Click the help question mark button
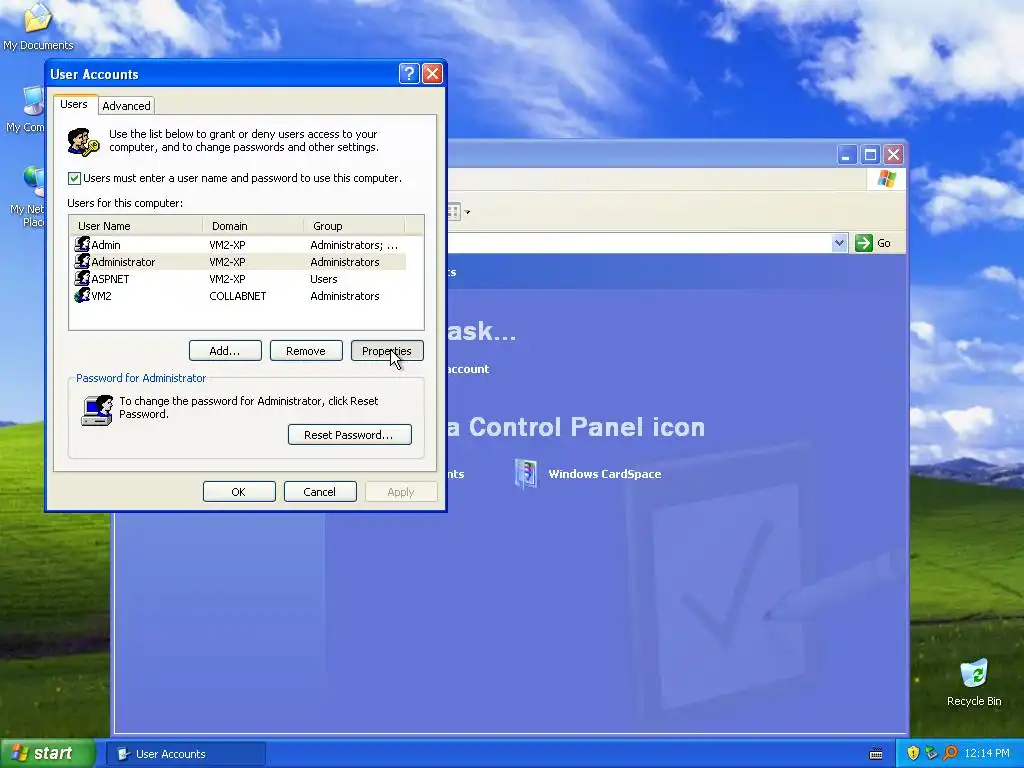The height and width of the screenshot is (768, 1024). [x=409, y=73]
